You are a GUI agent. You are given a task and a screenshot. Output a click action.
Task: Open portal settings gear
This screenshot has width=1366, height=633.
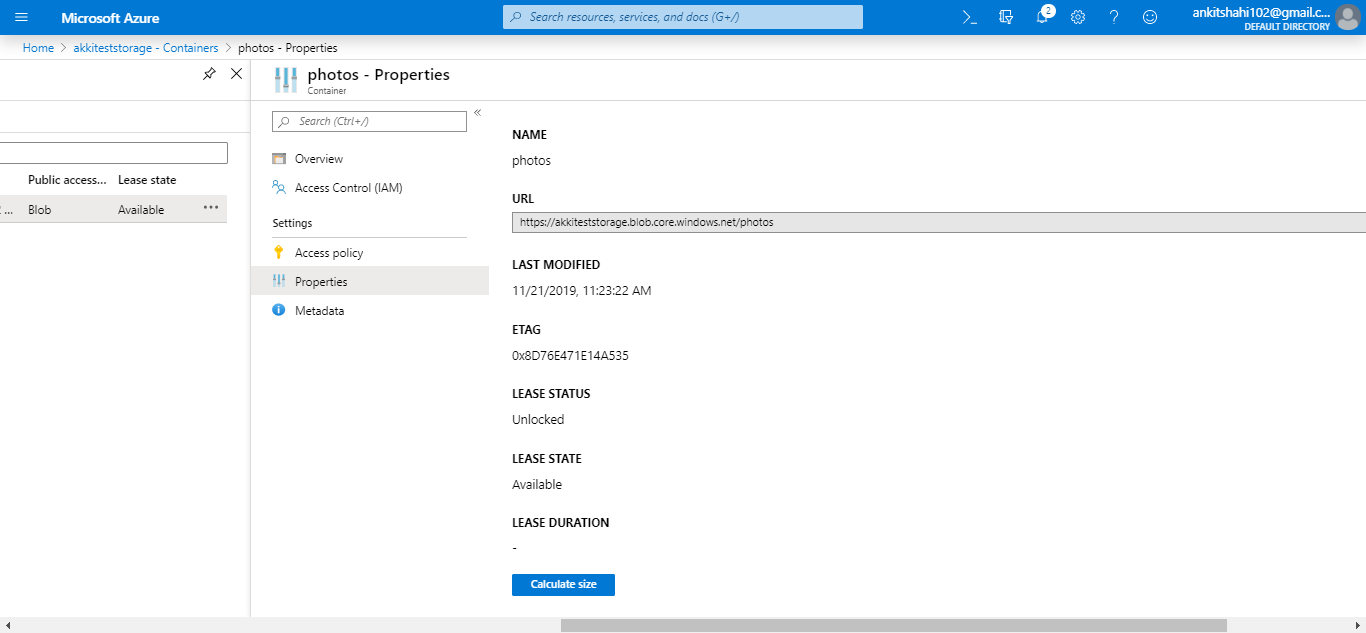pyautogui.click(x=1078, y=17)
